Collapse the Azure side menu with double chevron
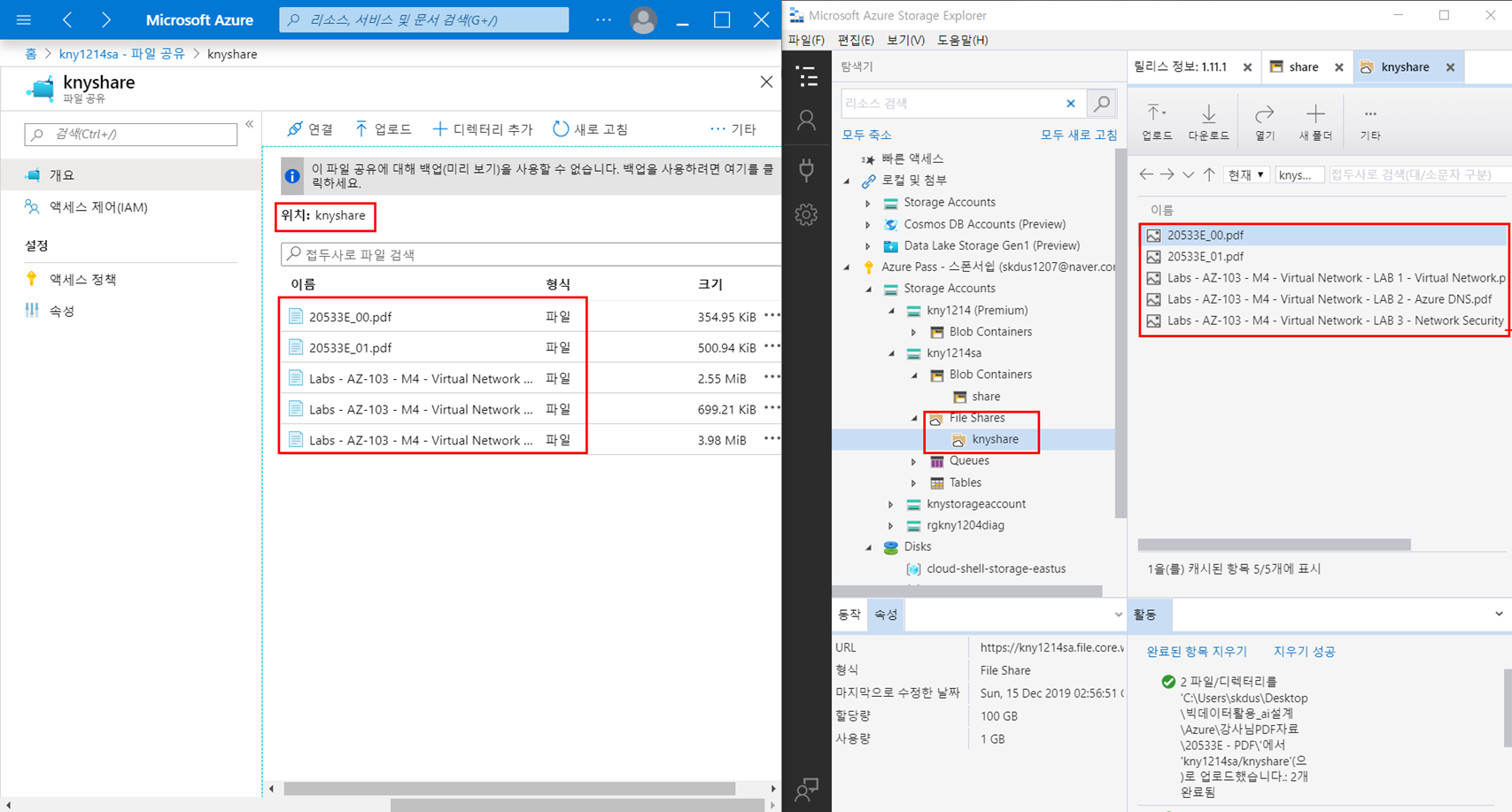This screenshot has height=812, width=1512. coord(250,124)
